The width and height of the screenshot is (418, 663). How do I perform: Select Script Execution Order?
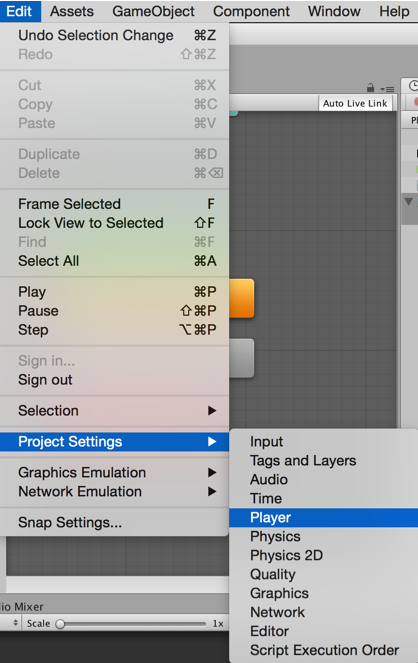pos(324,650)
